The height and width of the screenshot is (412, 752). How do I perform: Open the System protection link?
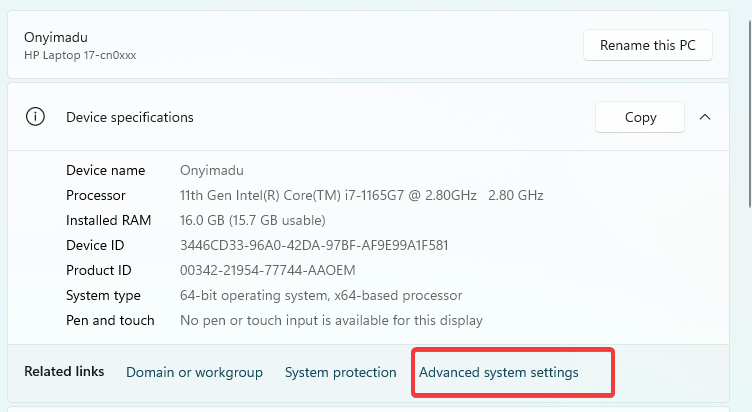pyautogui.click(x=341, y=372)
